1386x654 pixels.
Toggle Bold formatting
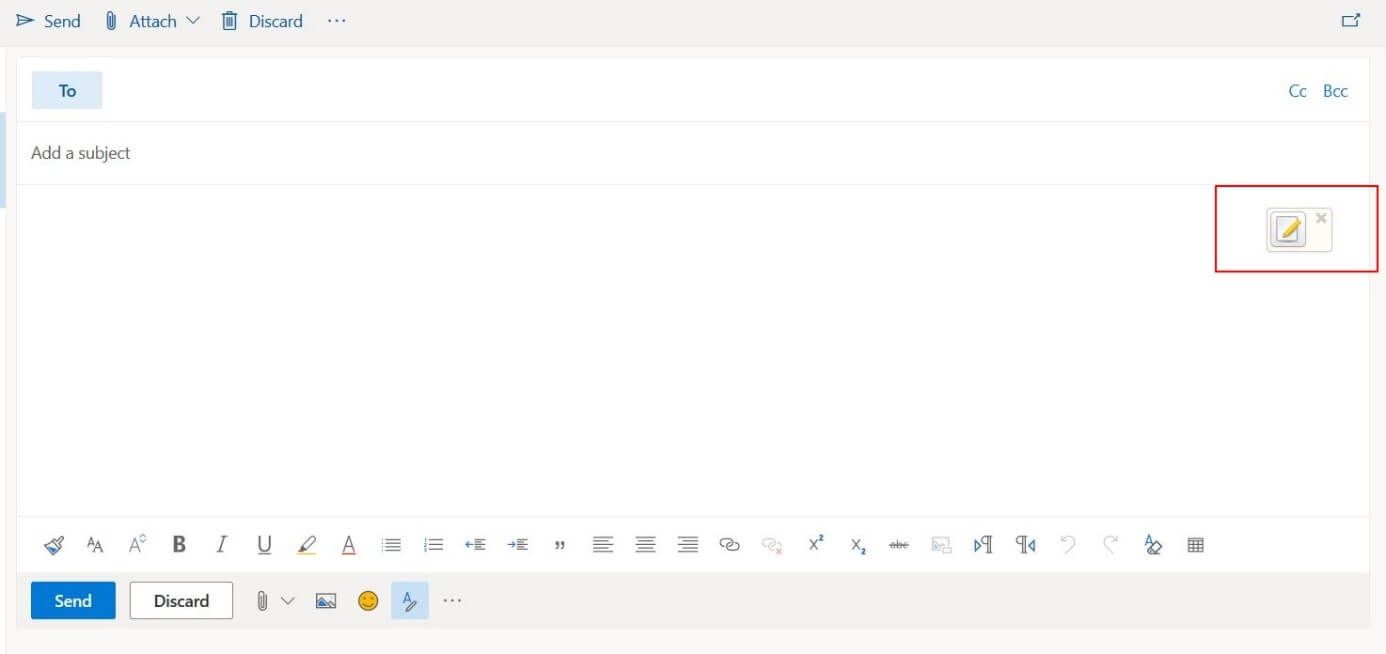(x=179, y=545)
